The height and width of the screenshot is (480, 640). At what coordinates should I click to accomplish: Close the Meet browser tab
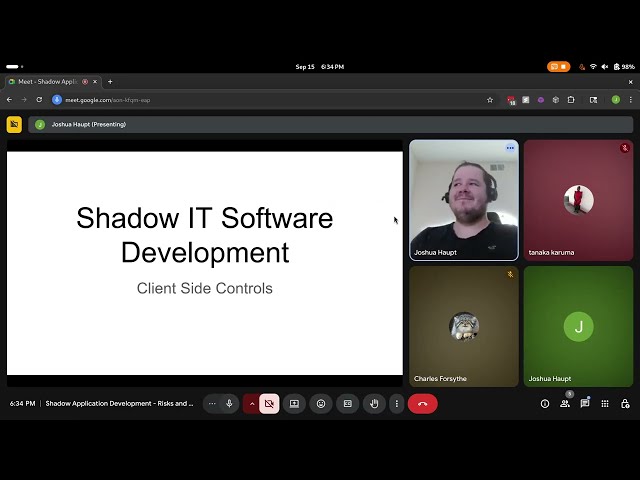coord(95,82)
